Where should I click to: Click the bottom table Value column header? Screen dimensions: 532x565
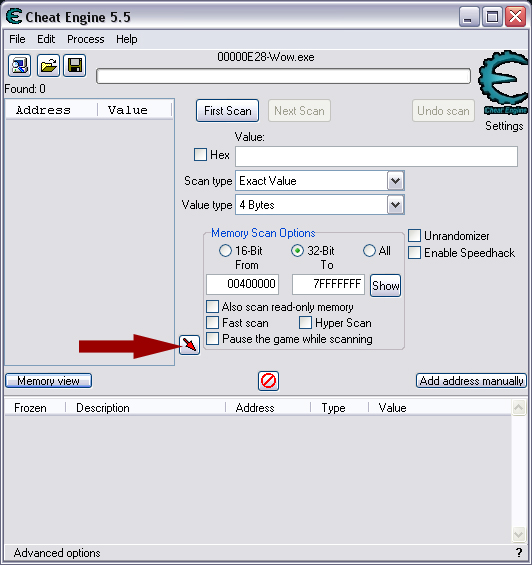click(440, 408)
